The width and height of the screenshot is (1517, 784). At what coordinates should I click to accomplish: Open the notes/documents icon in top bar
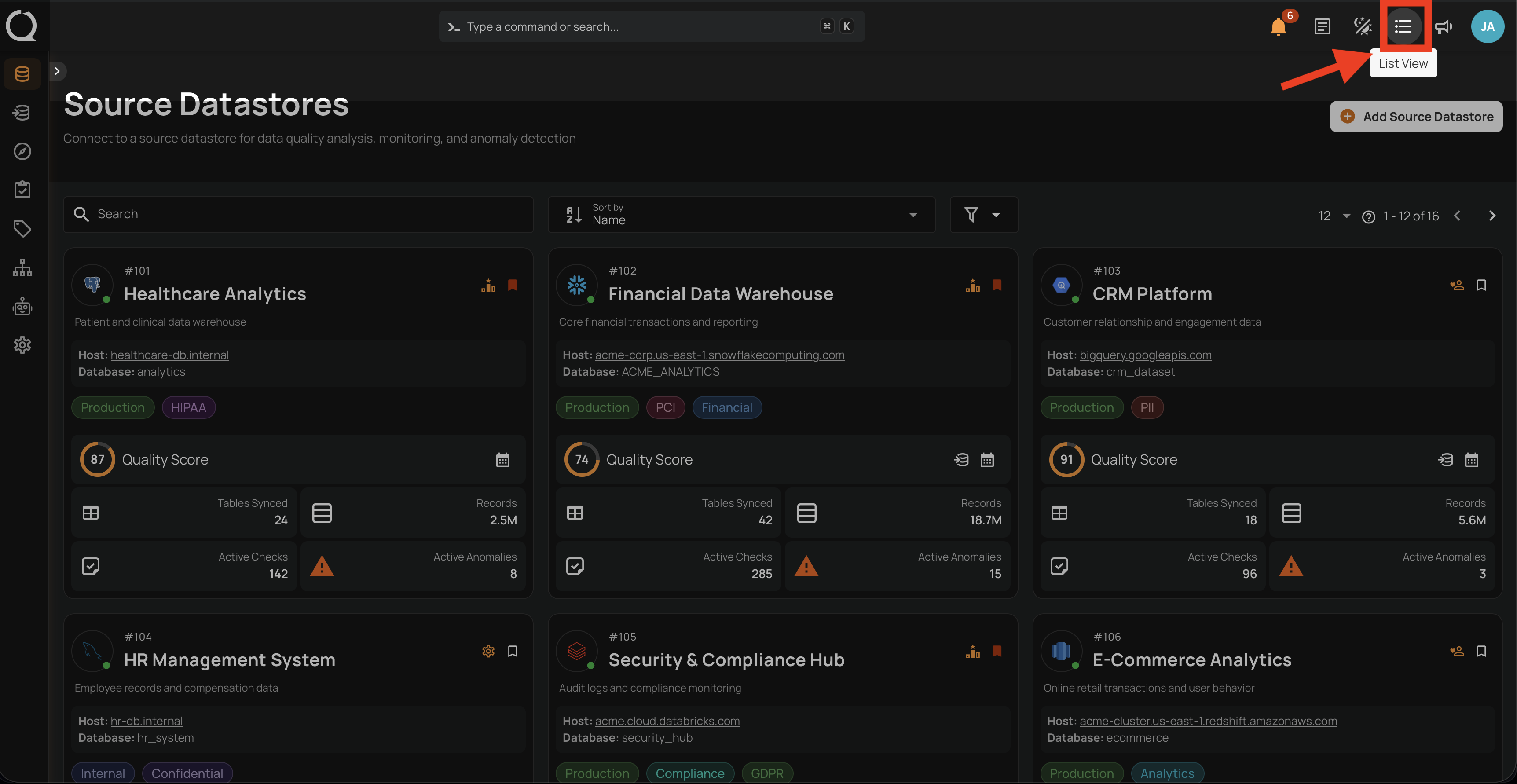[x=1322, y=26]
